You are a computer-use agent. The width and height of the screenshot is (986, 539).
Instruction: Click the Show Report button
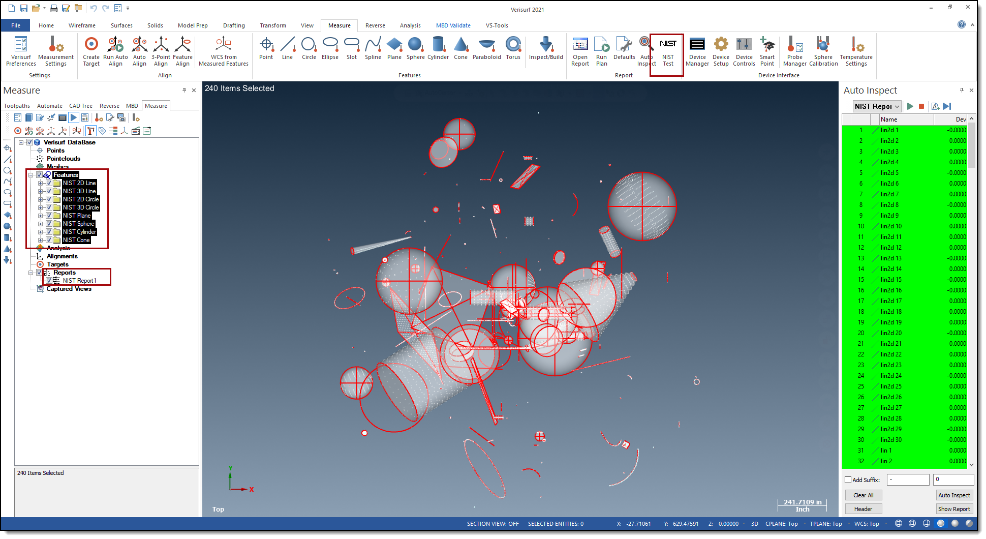click(x=954, y=508)
